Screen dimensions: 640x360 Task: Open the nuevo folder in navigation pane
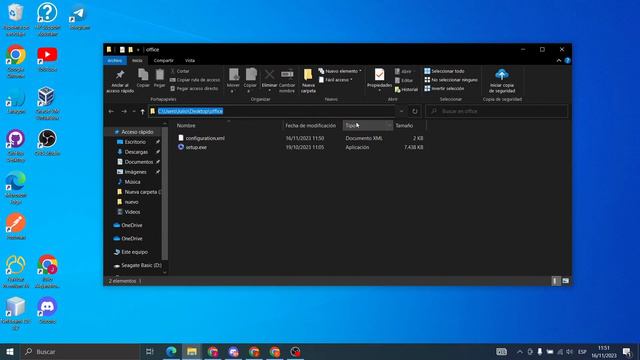point(131,202)
